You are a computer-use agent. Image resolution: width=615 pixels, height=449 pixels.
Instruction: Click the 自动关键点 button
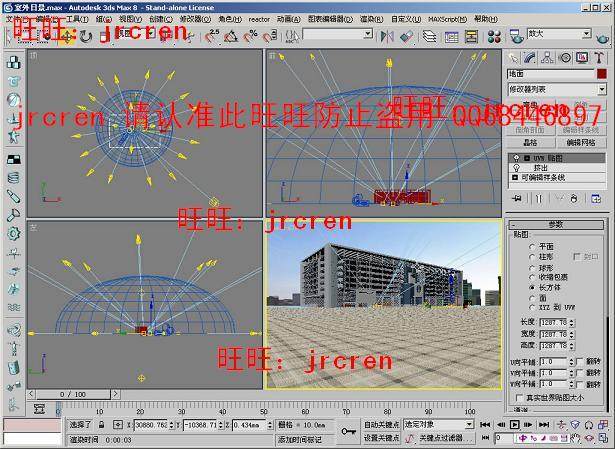(382, 424)
